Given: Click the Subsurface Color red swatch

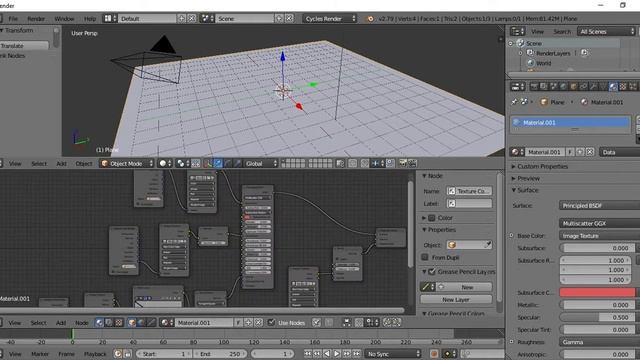Looking at the screenshot, I should click(x=598, y=292).
